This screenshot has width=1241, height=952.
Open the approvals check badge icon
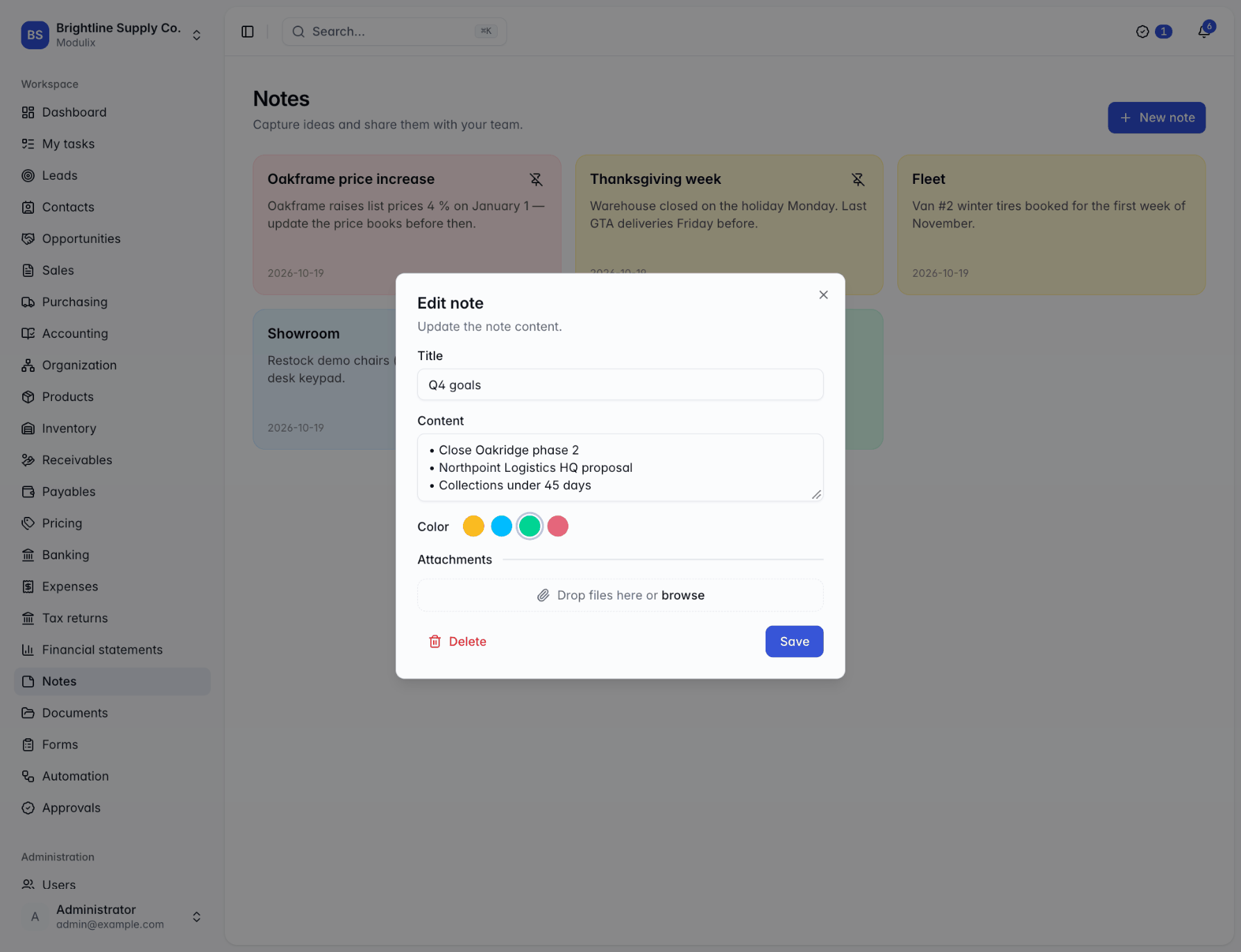click(x=1142, y=32)
